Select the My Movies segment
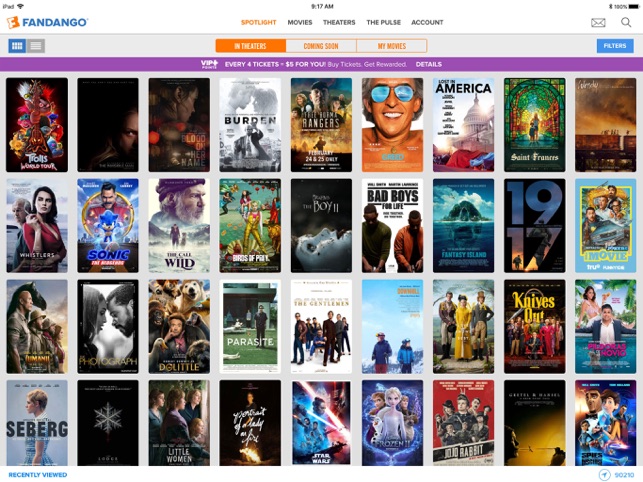Screen dimensions: 643x482 (392, 46)
